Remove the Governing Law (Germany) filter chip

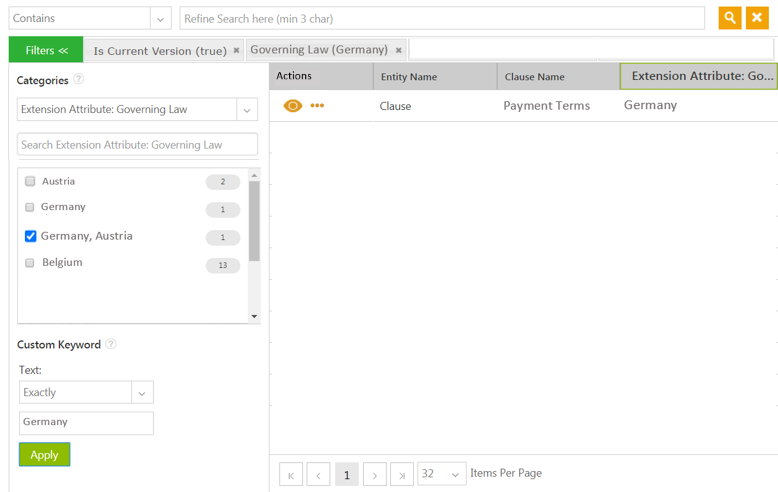[x=399, y=50]
